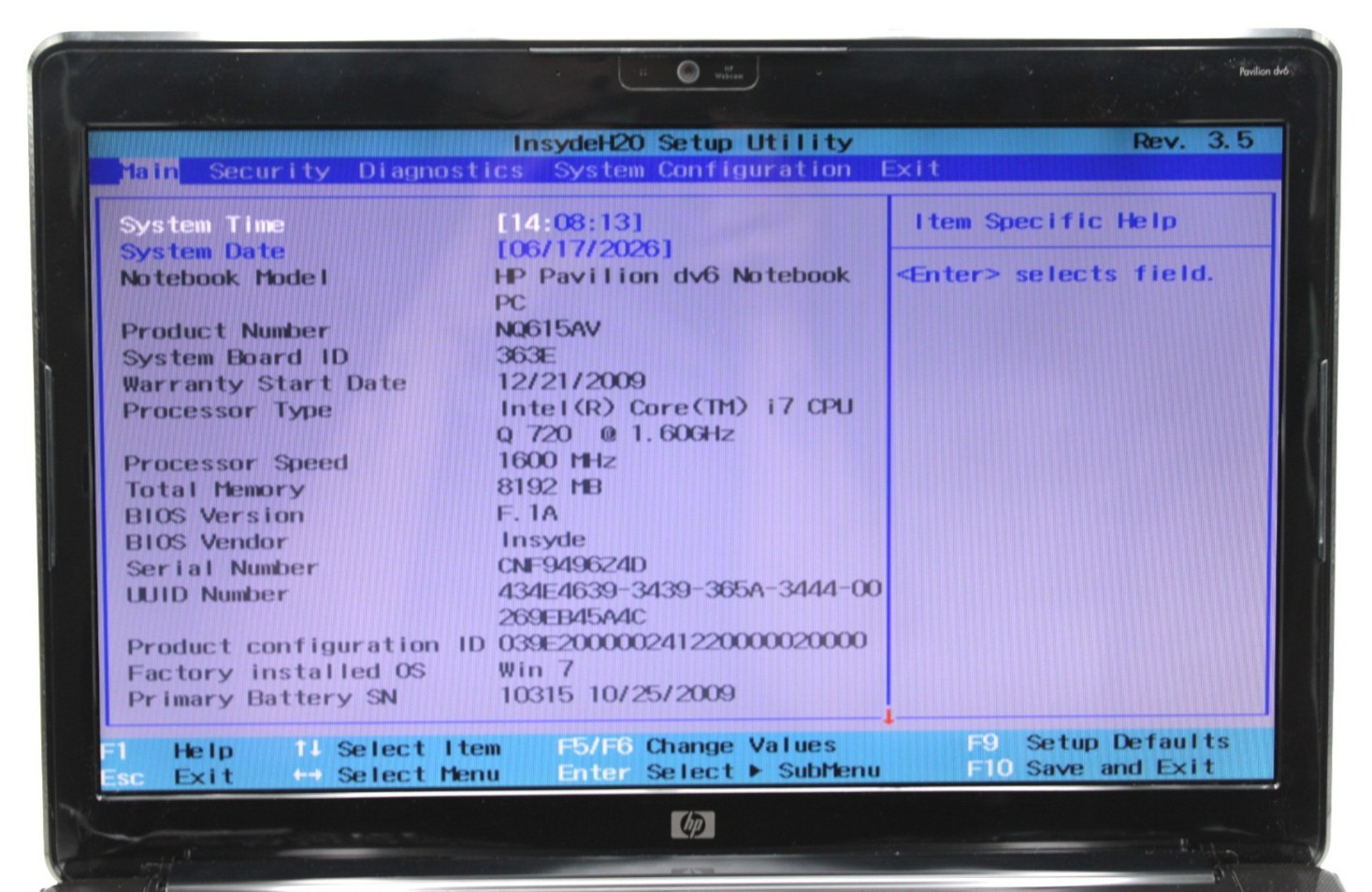Click the 039E2000002412200000020000 configuration value
The height and width of the screenshot is (892, 1372).
click(x=683, y=641)
